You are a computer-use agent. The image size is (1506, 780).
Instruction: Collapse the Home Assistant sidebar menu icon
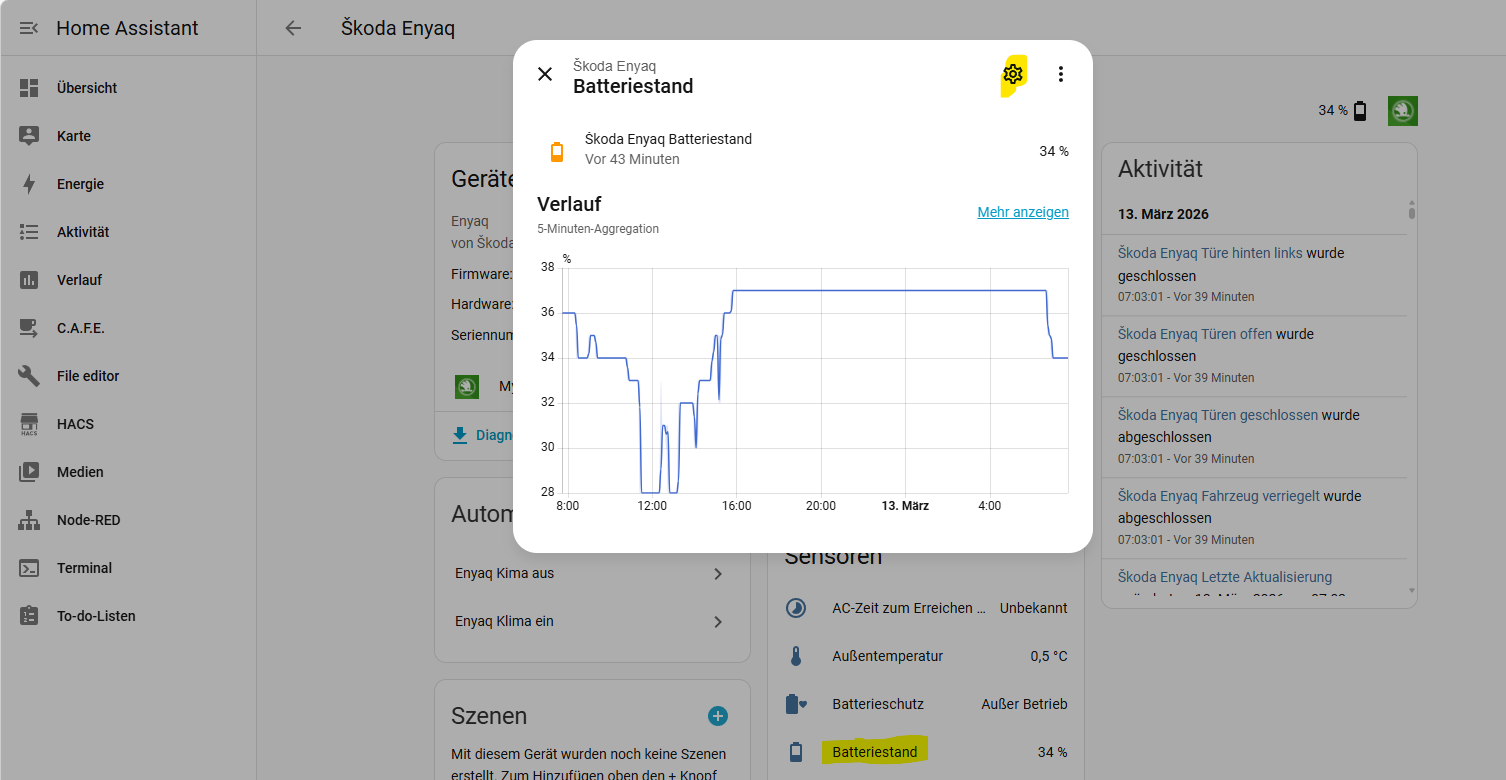(29, 28)
